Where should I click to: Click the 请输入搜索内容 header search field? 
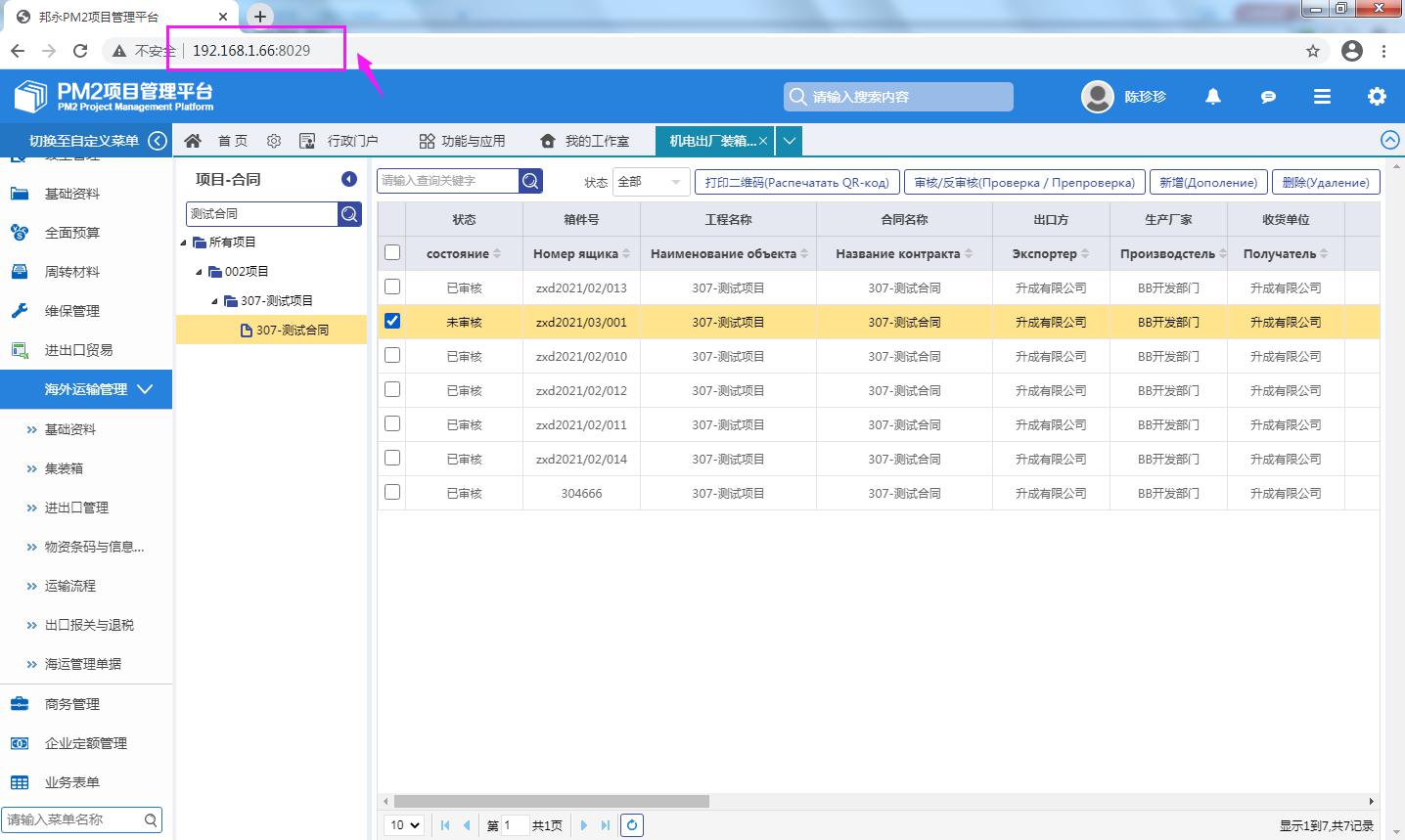pos(898,97)
